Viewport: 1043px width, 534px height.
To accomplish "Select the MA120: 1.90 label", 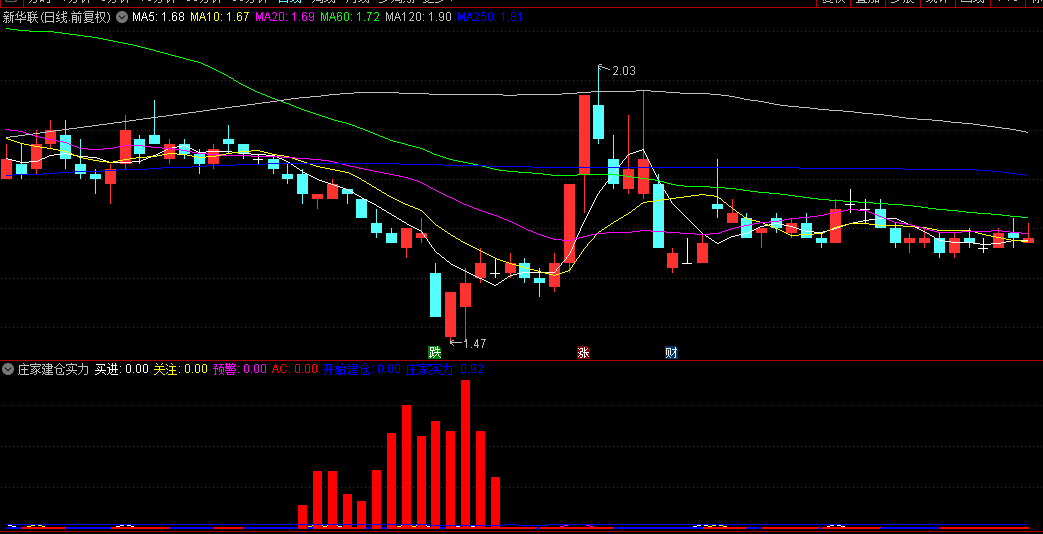I will point(418,17).
